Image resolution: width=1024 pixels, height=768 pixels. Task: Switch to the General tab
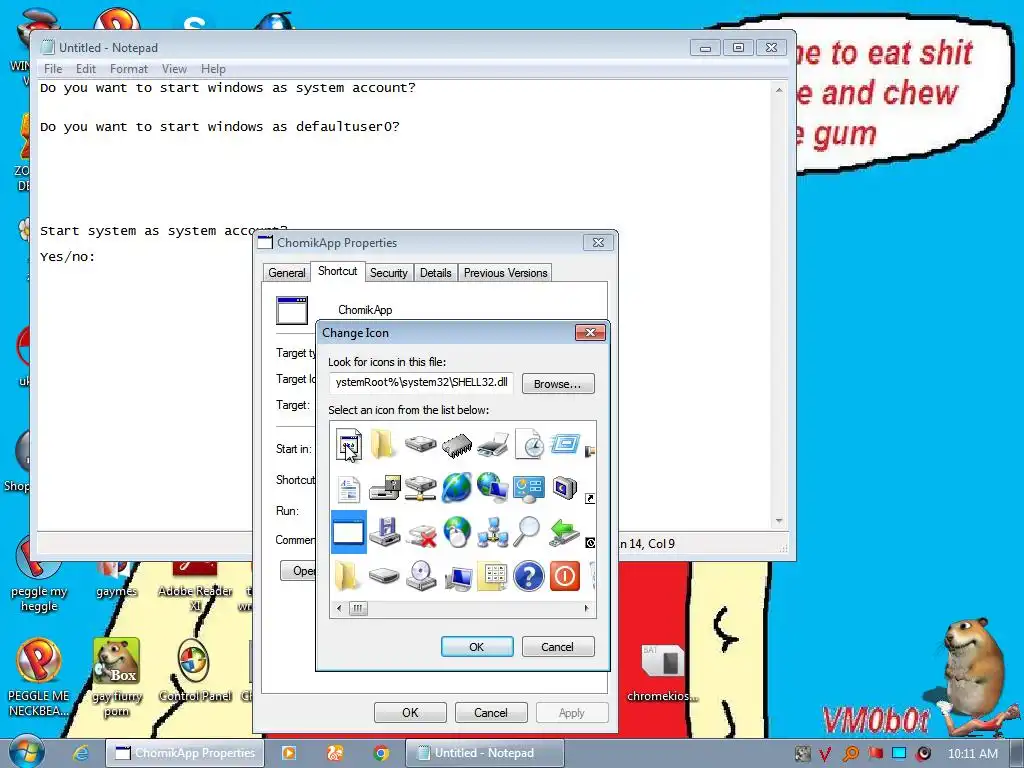287,273
